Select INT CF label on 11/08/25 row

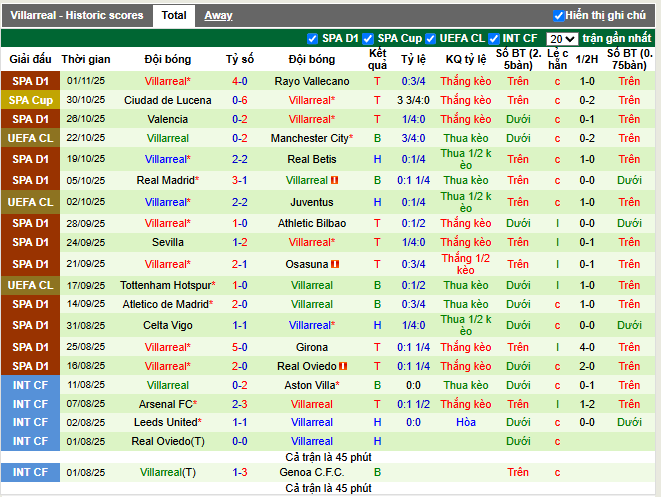click(x=30, y=385)
